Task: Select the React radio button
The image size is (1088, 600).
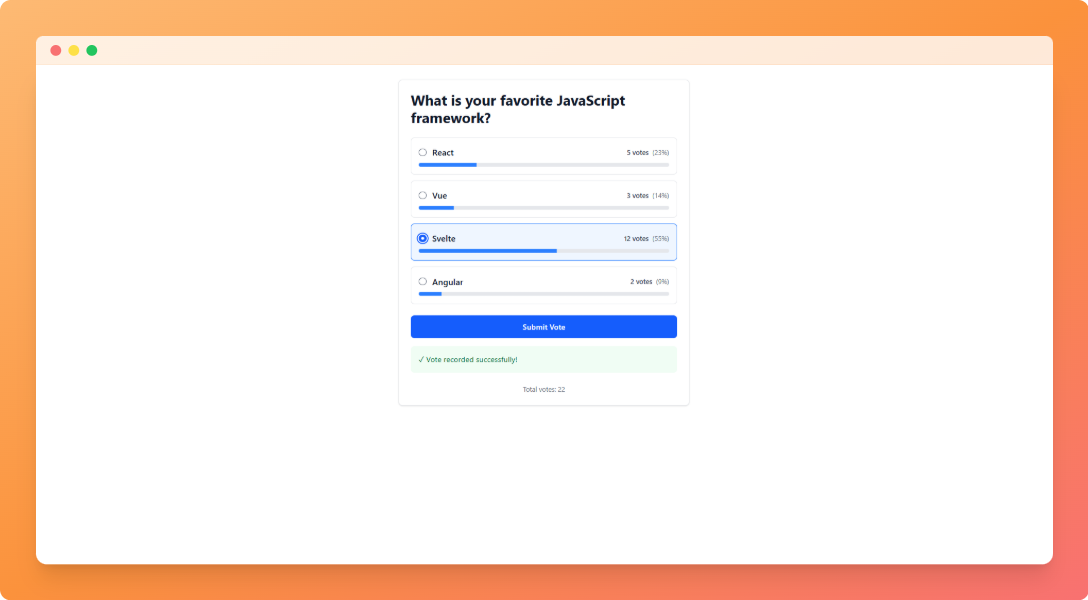Action: (423, 152)
